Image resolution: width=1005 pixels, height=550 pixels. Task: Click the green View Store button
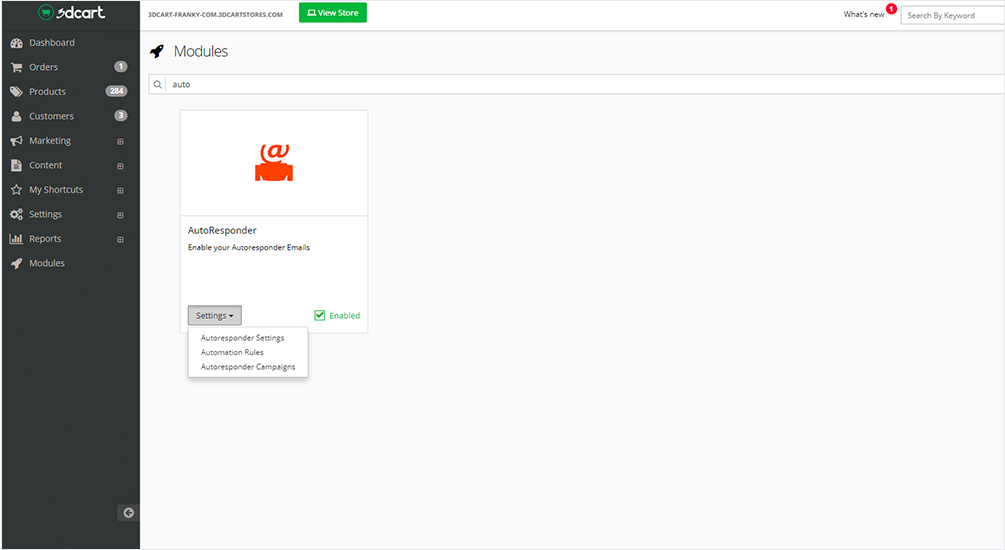(333, 13)
